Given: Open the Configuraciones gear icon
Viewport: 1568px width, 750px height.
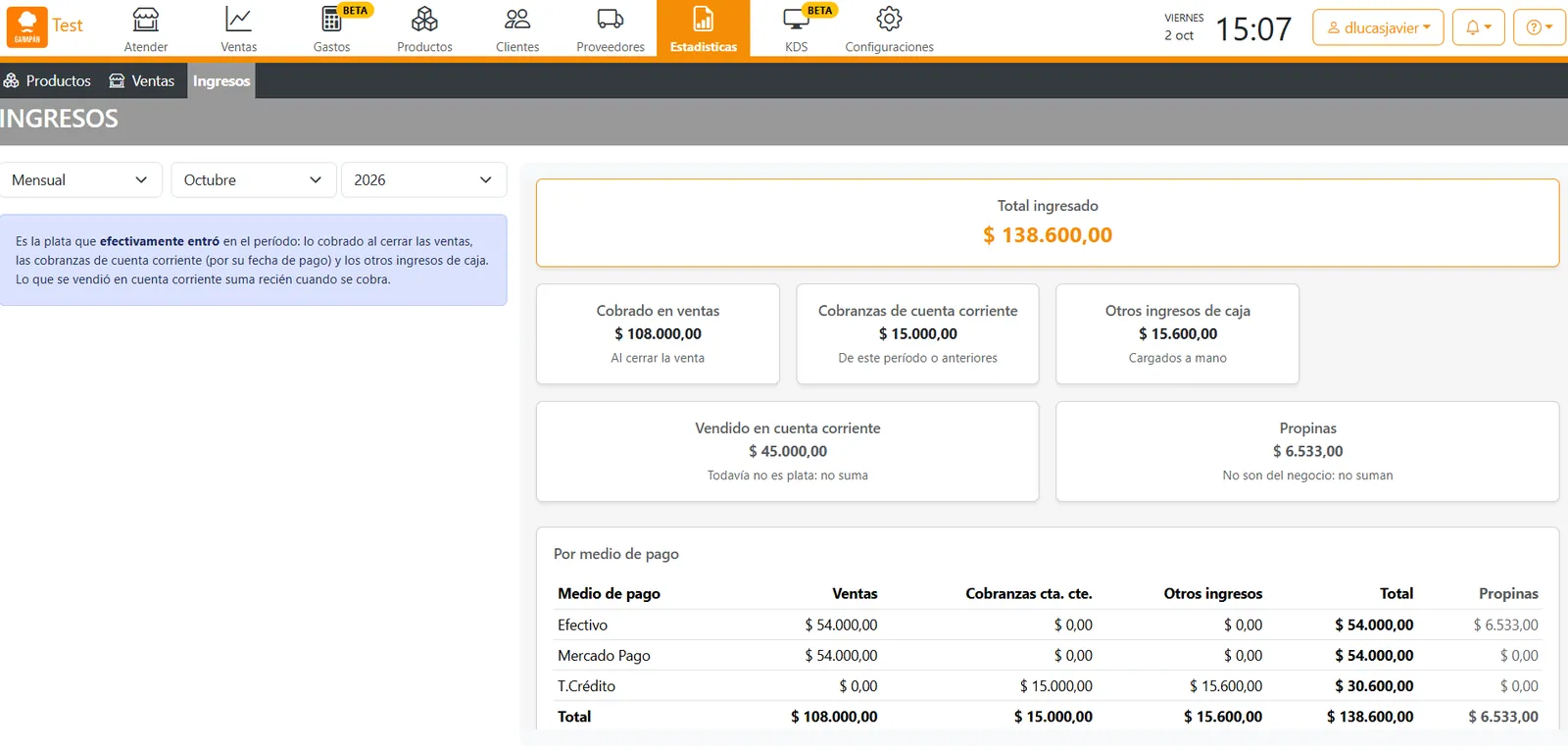Looking at the screenshot, I should pyautogui.click(x=889, y=19).
